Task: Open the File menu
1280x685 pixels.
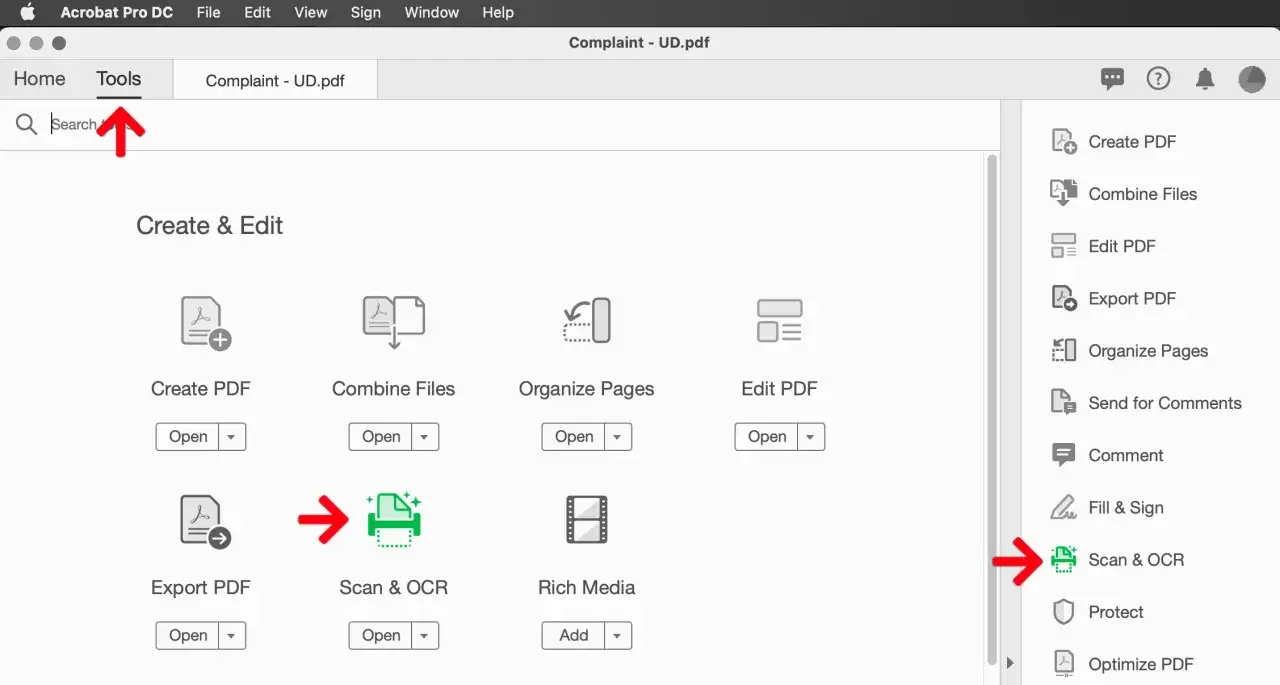Action: click(209, 12)
